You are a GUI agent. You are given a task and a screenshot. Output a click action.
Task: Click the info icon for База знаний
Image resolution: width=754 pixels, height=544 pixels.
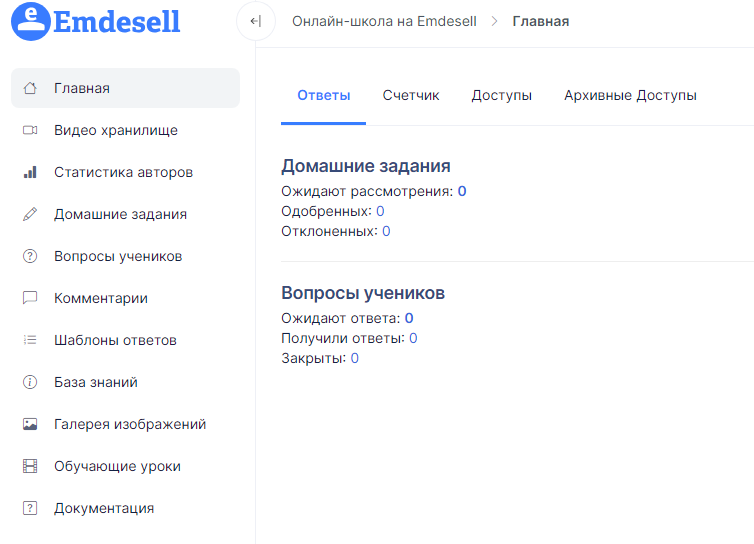pos(30,382)
